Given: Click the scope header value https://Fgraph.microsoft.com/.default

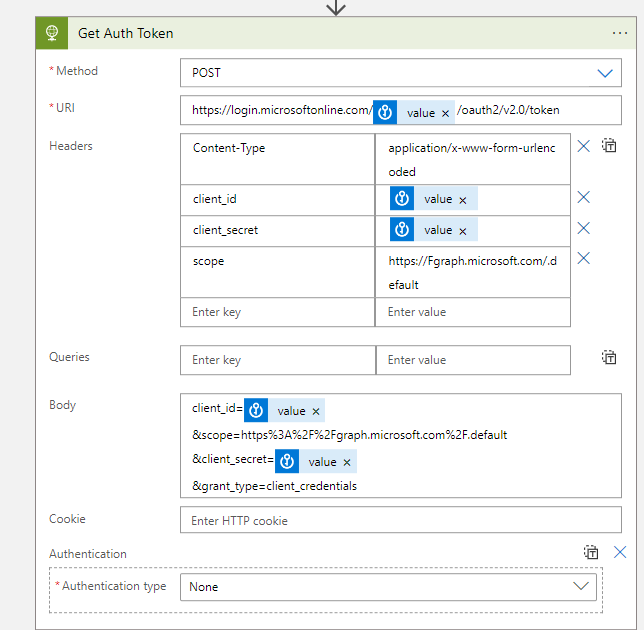Looking at the screenshot, I should coord(472,272).
